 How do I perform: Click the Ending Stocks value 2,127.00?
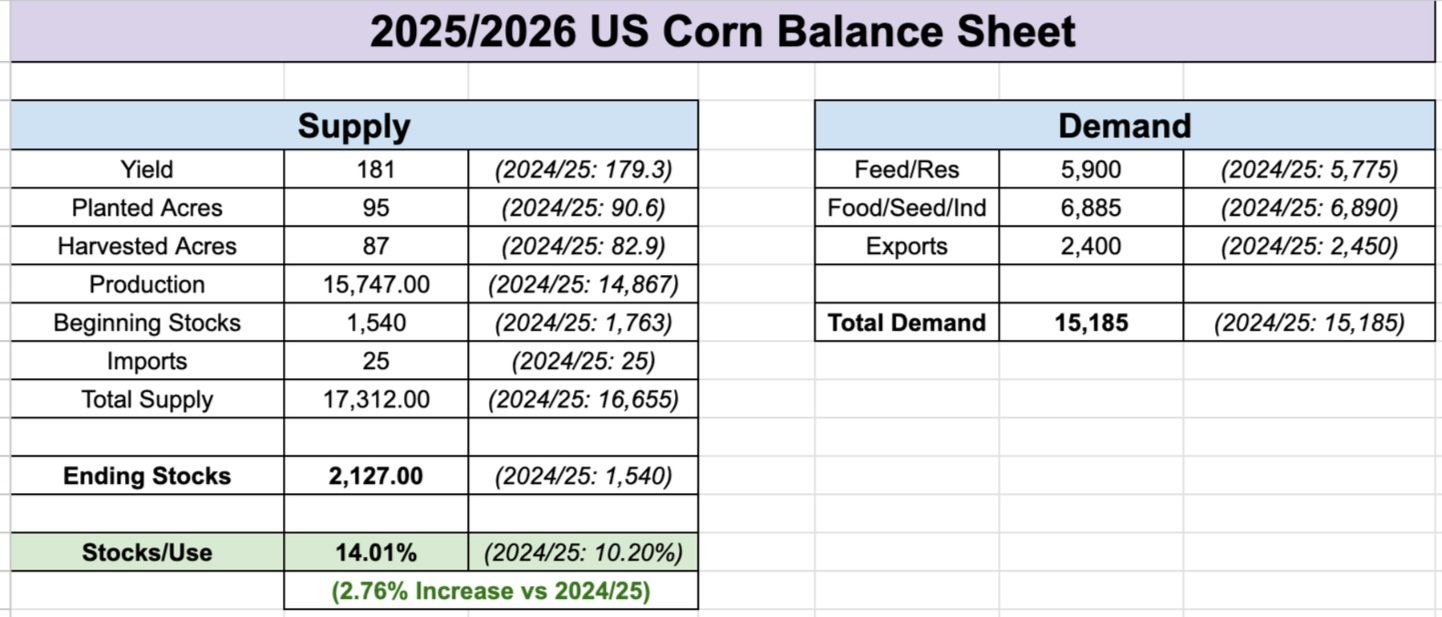click(x=376, y=476)
